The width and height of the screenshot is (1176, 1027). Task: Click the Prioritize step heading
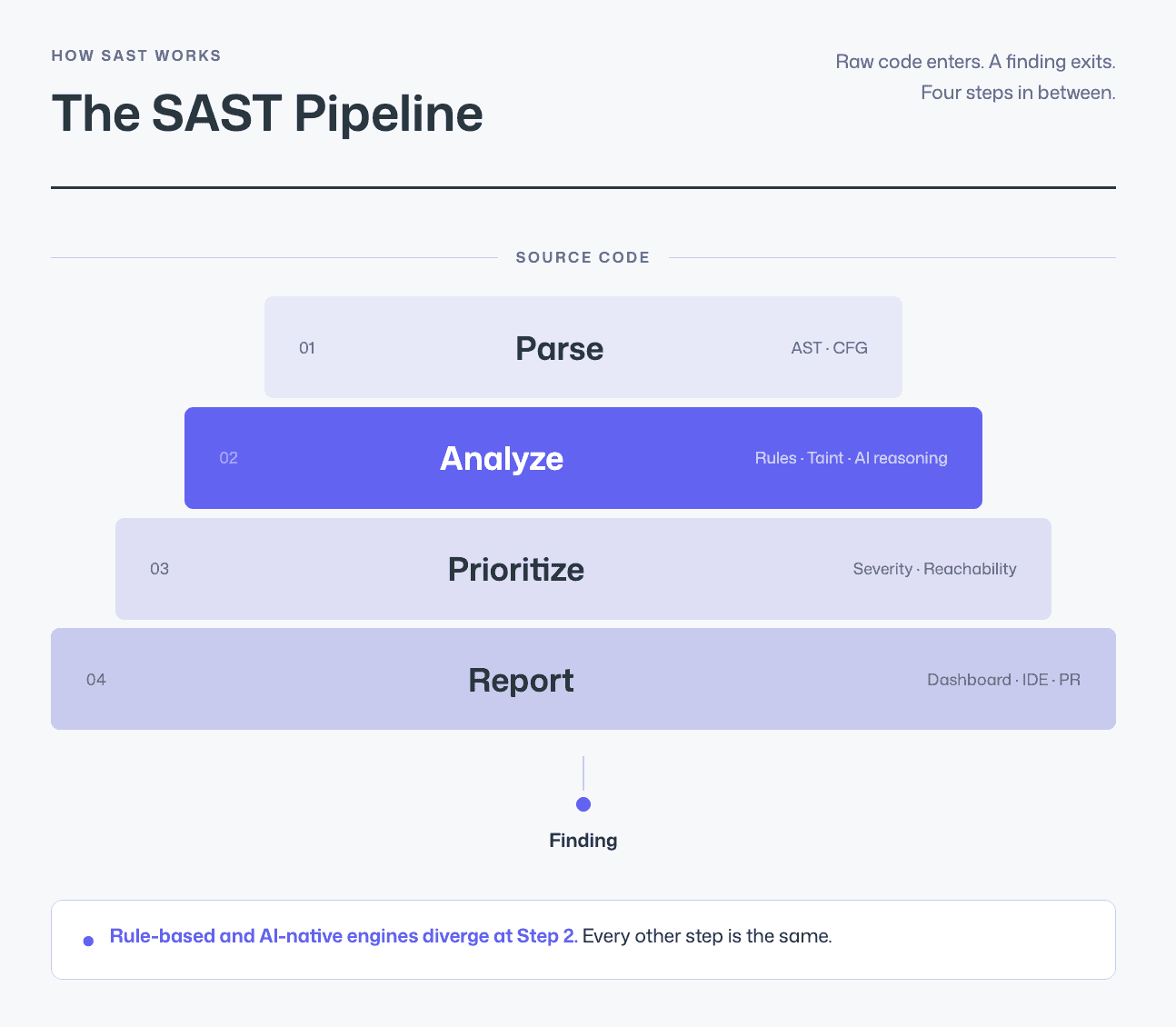pyautogui.click(x=516, y=570)
